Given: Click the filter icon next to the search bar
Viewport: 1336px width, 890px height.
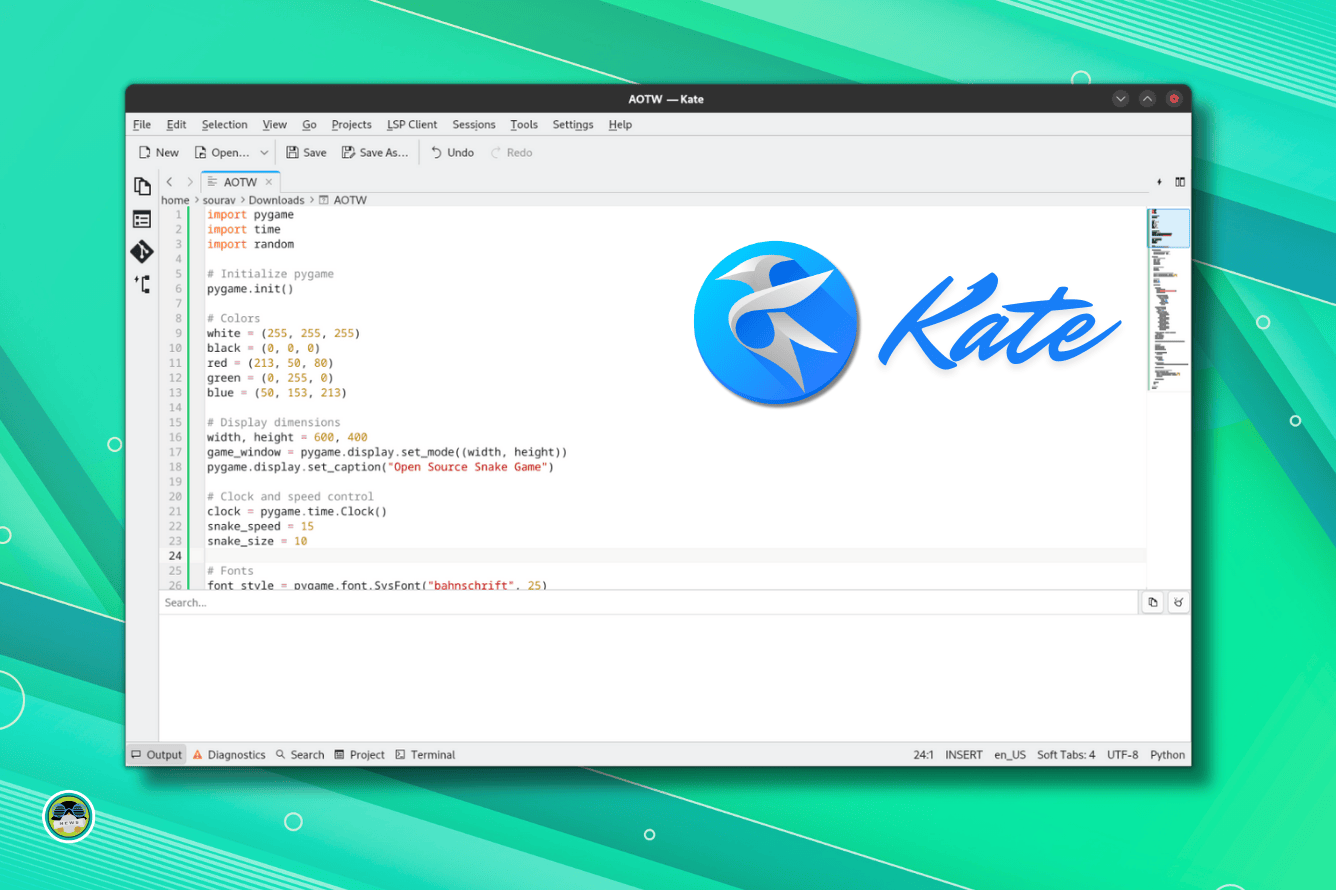Looking at the screenshot, I should coord(1177,602).
